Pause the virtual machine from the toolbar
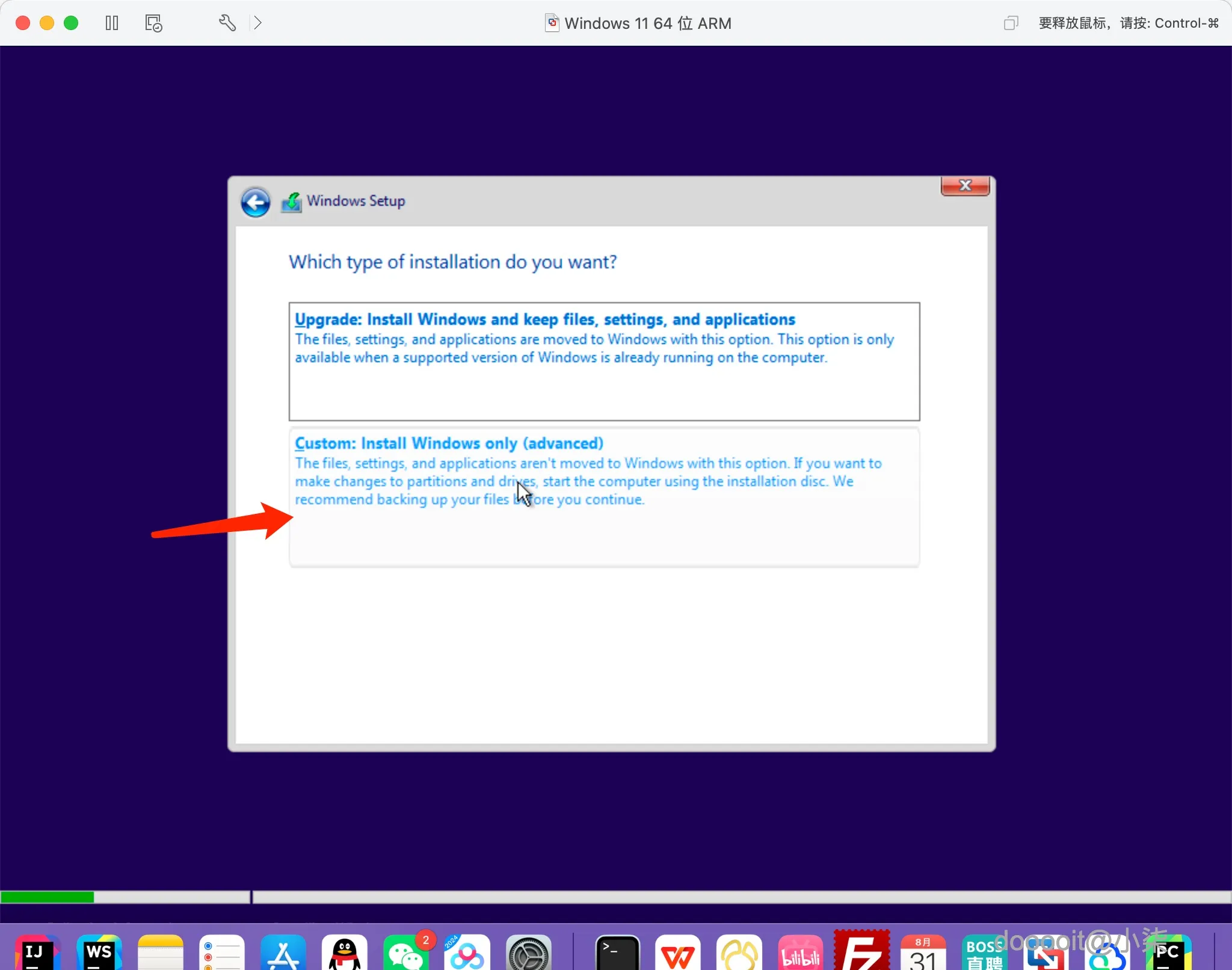1232x970 pixels. 112,23
